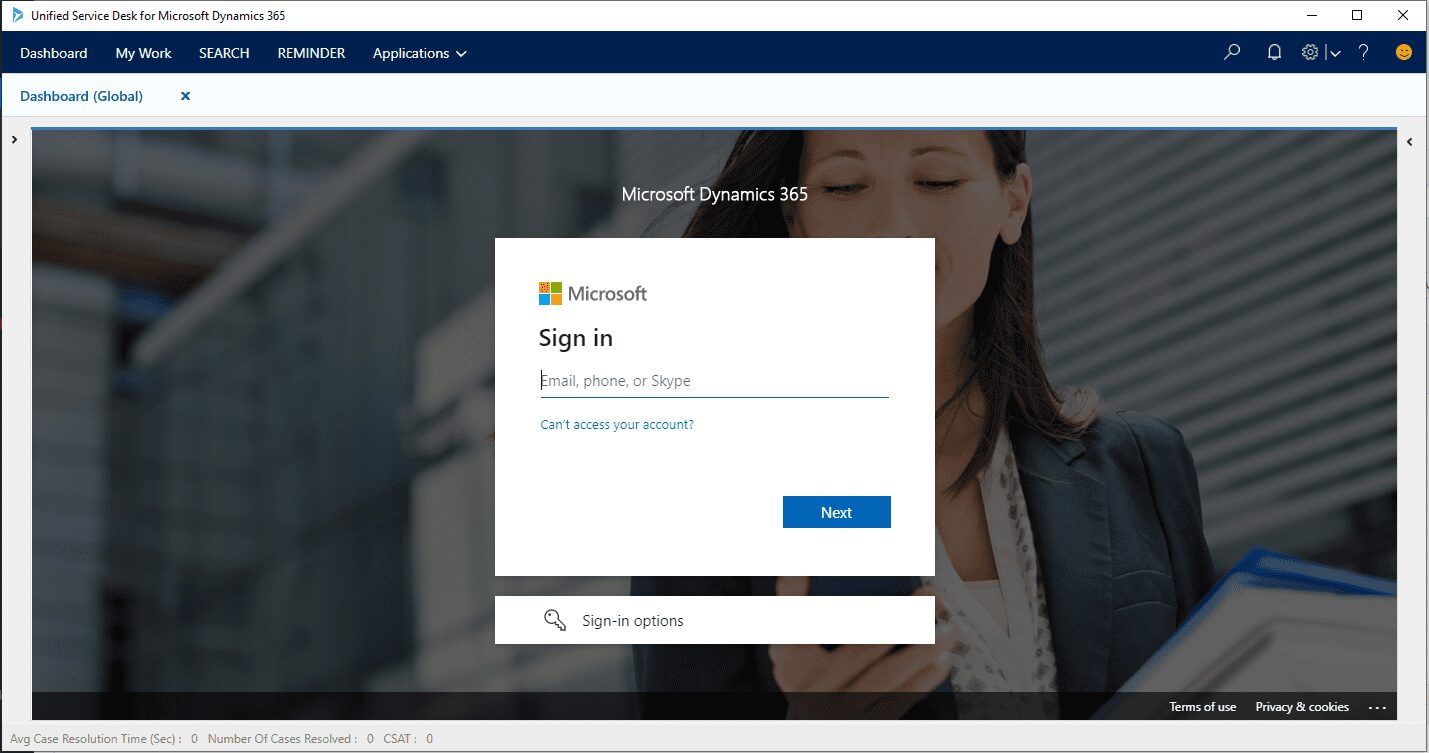Close the Dashboard (Global) tab
Screen dimensions: 1429x753
pos(185,96)
